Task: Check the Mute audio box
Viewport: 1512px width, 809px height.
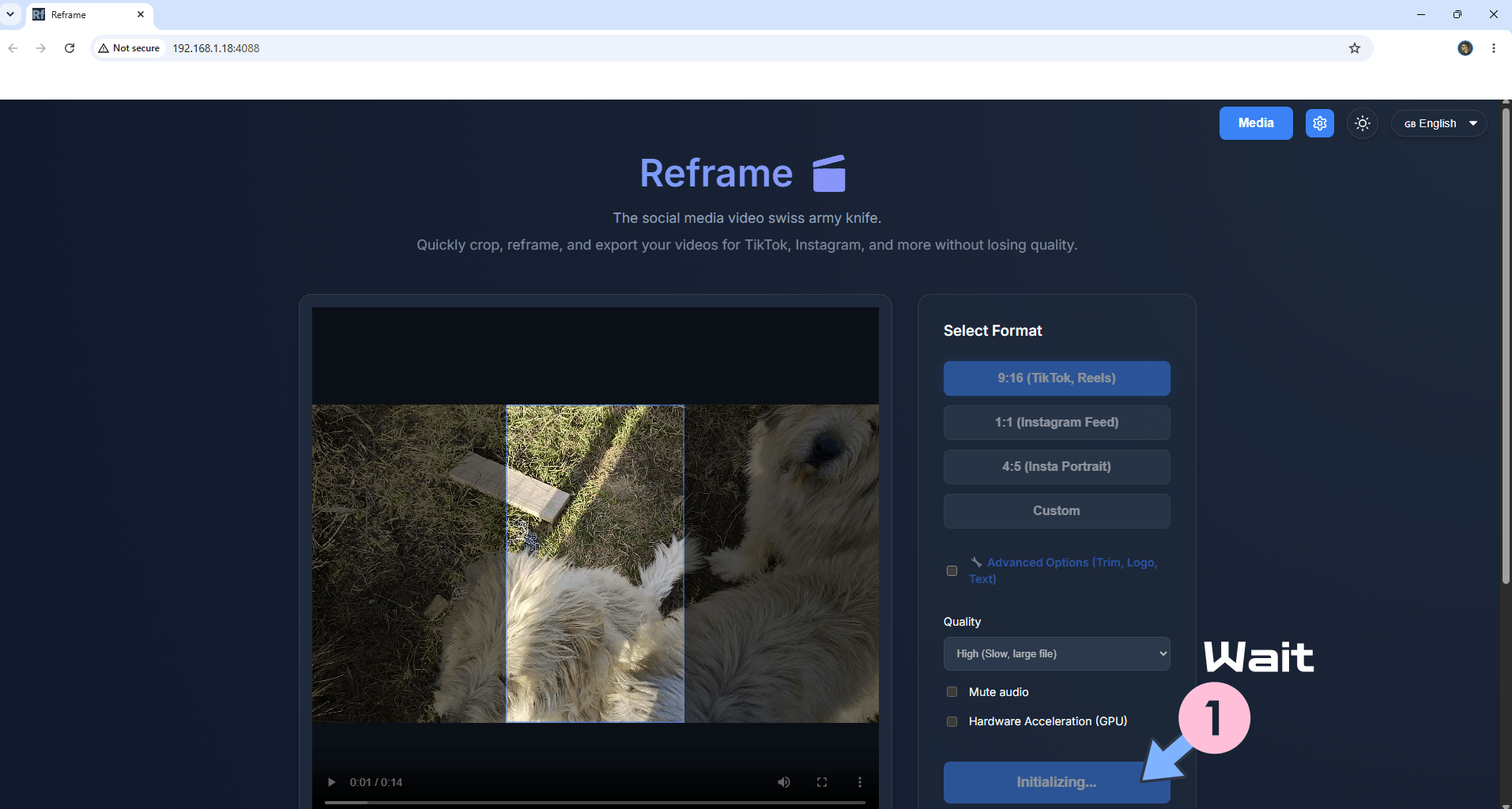Action: pos(952,692)
